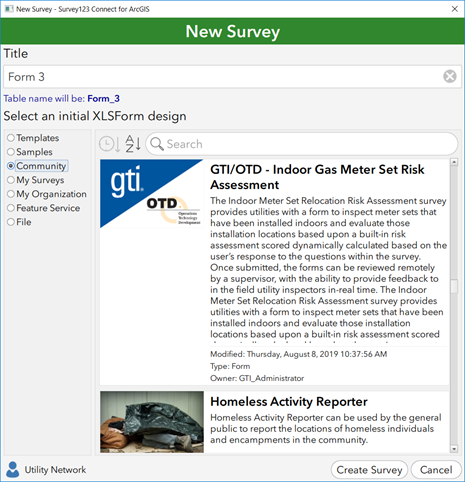Close the New Survey window
Viewport: 465px width, 482px height.
tap(455, 9)
